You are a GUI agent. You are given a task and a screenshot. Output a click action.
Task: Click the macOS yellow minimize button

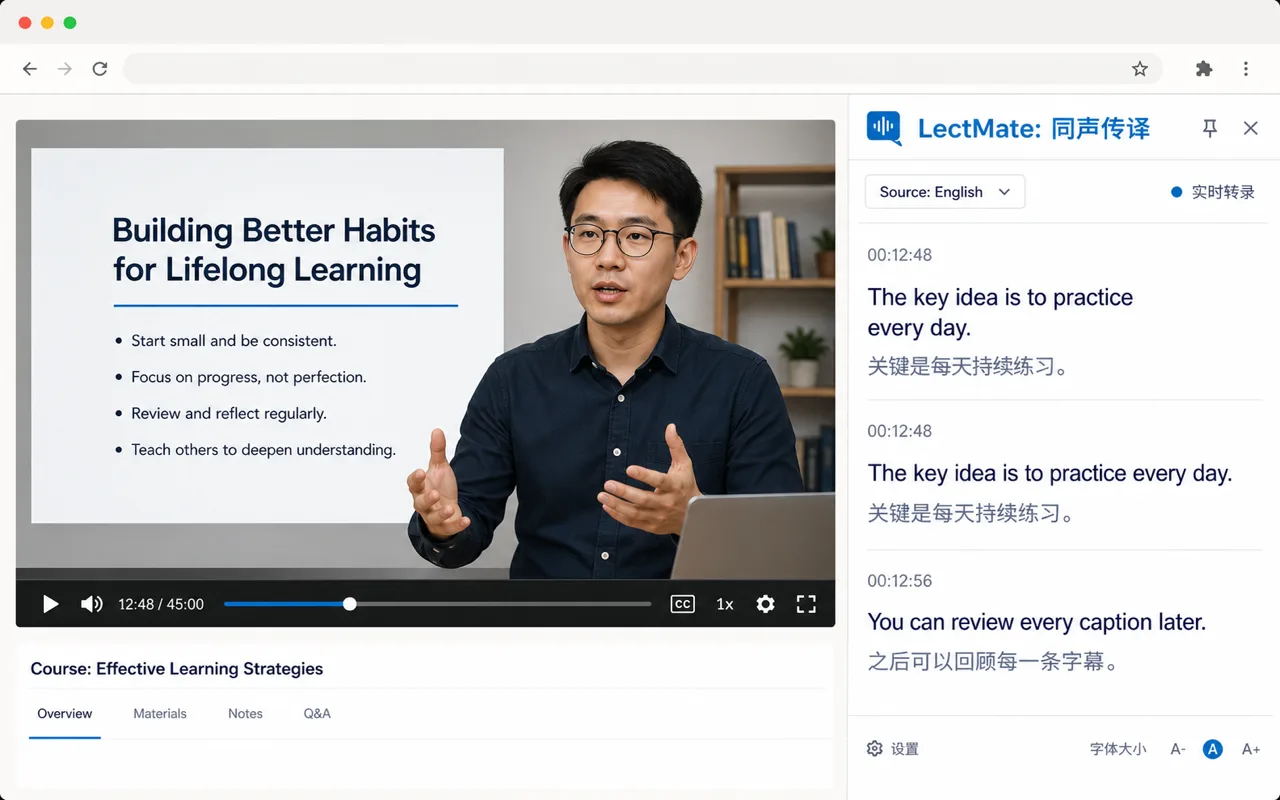click(47, 22)
